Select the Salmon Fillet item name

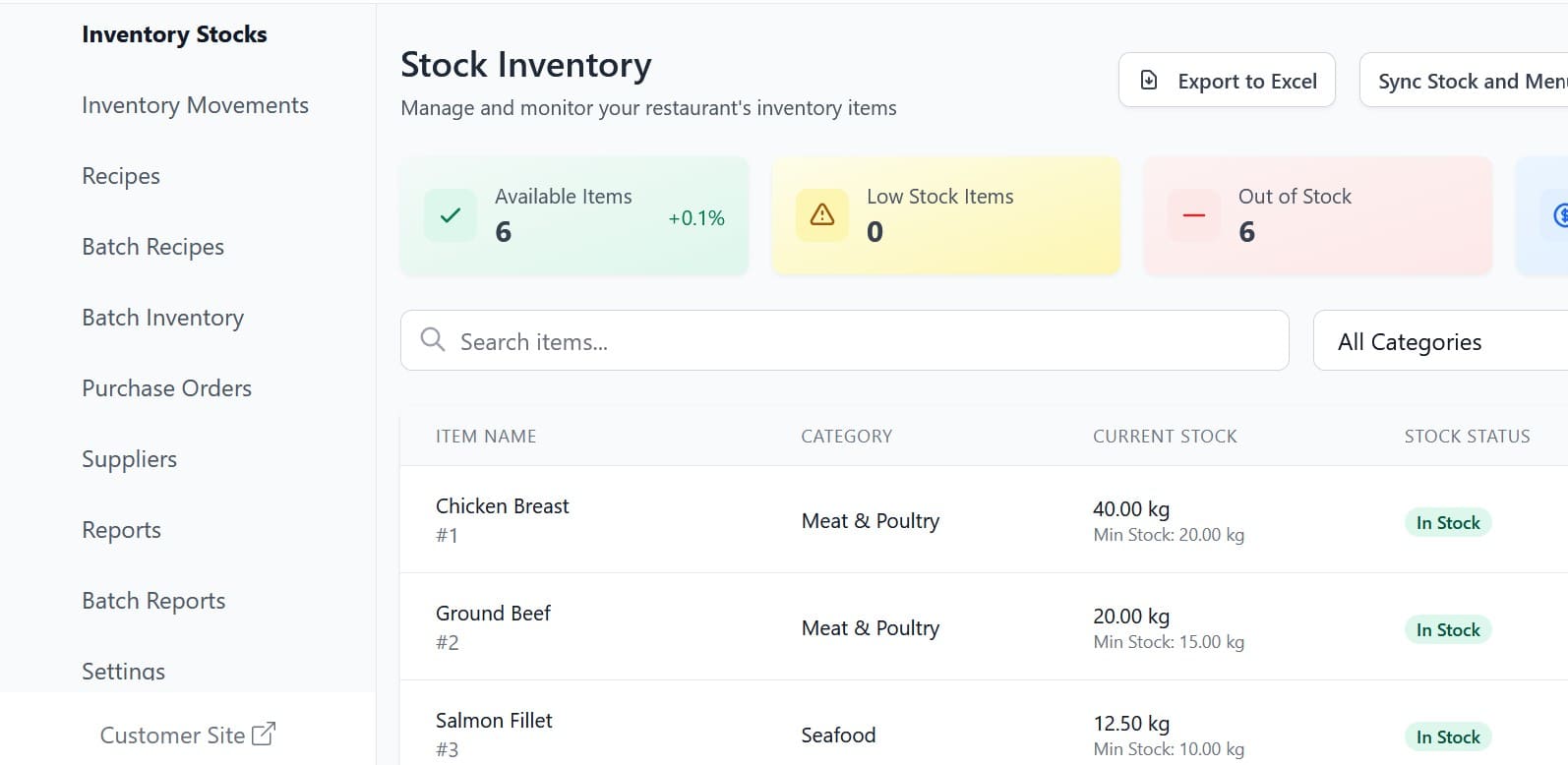494,721
